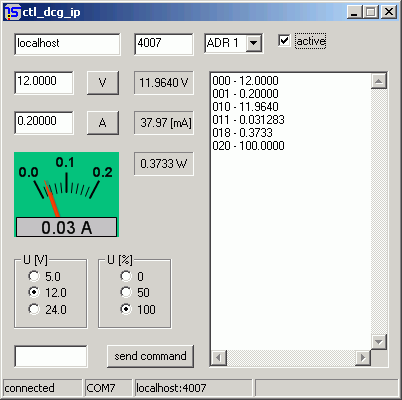Click the A set current button

coord(103,123)
